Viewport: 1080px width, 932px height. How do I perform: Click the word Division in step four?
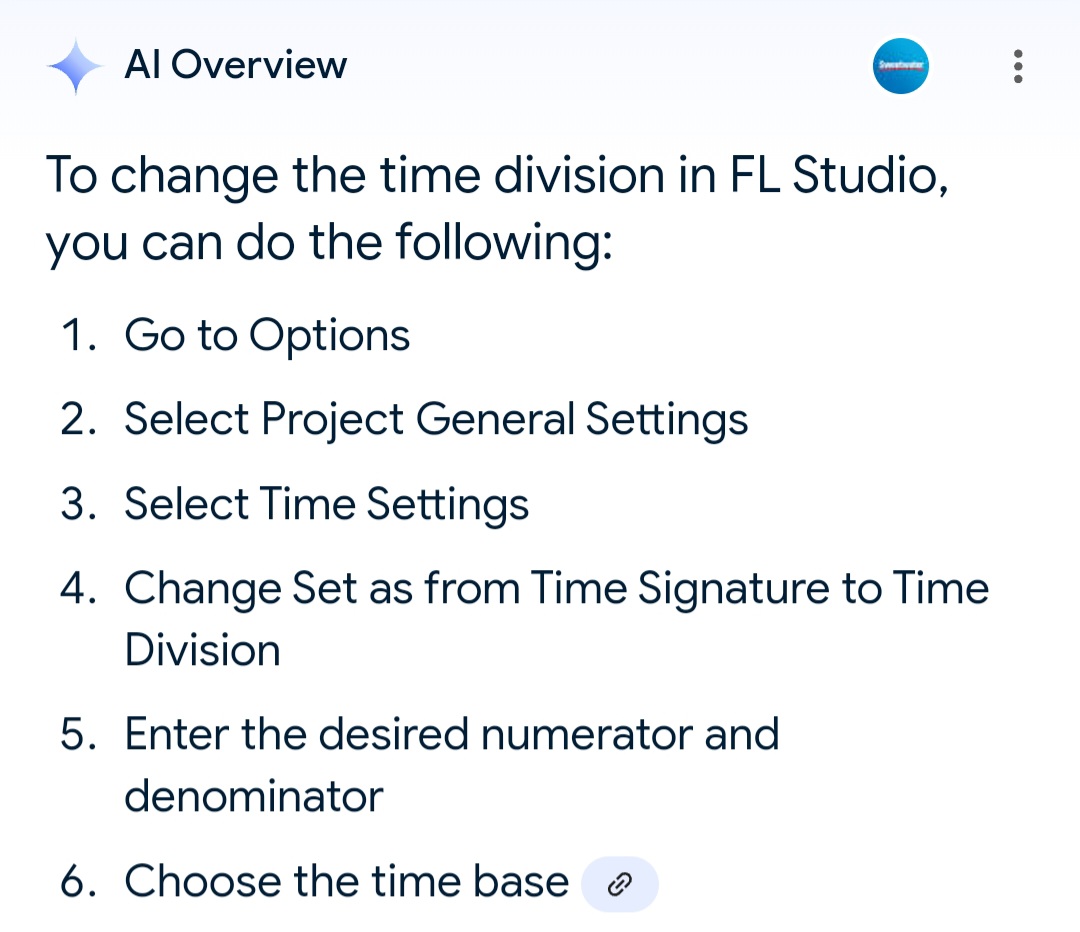click(x=202, y=650)
